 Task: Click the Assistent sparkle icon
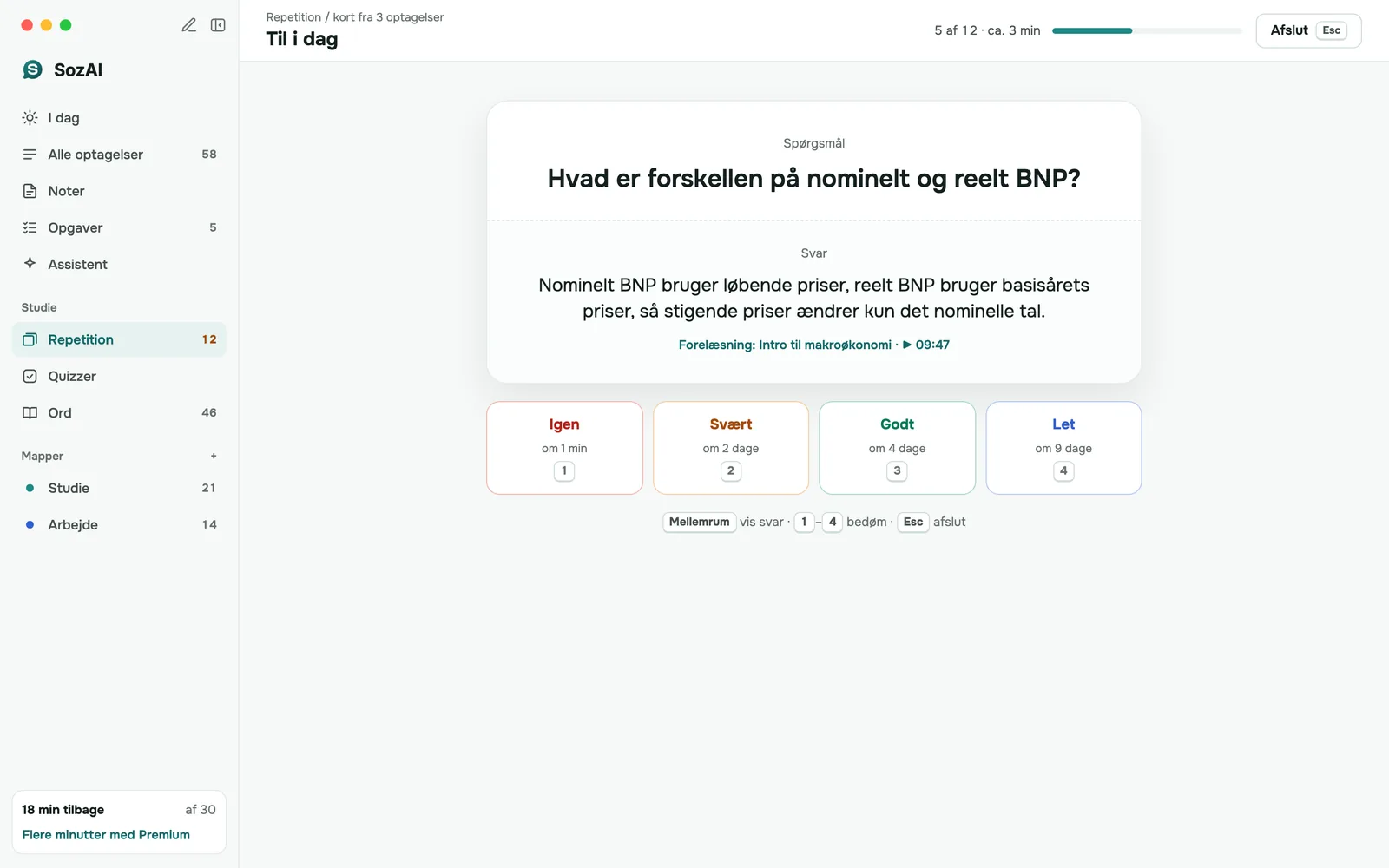pos(30,263)
